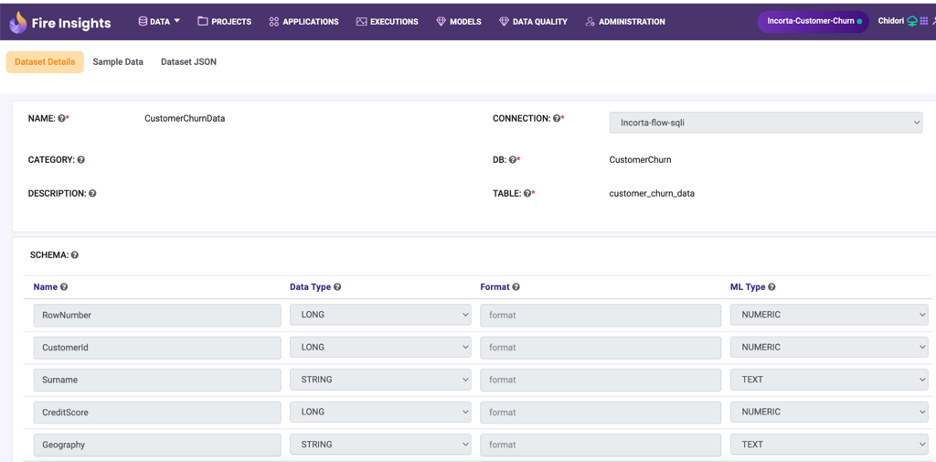The width and height of the screenshot is (936, 462).
Task: Click the help icon next to ML Type
Action: 771,287
